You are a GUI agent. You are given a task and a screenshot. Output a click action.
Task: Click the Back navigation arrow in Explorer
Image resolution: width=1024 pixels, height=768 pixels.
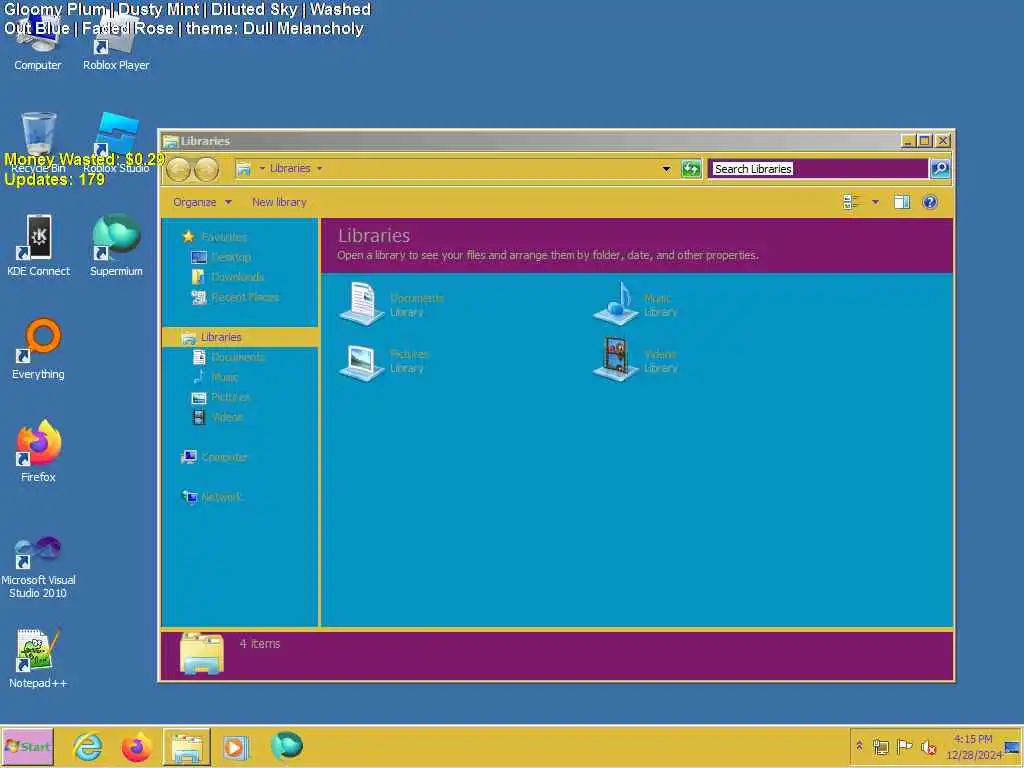pyautogui.click(x=178, y=169)
